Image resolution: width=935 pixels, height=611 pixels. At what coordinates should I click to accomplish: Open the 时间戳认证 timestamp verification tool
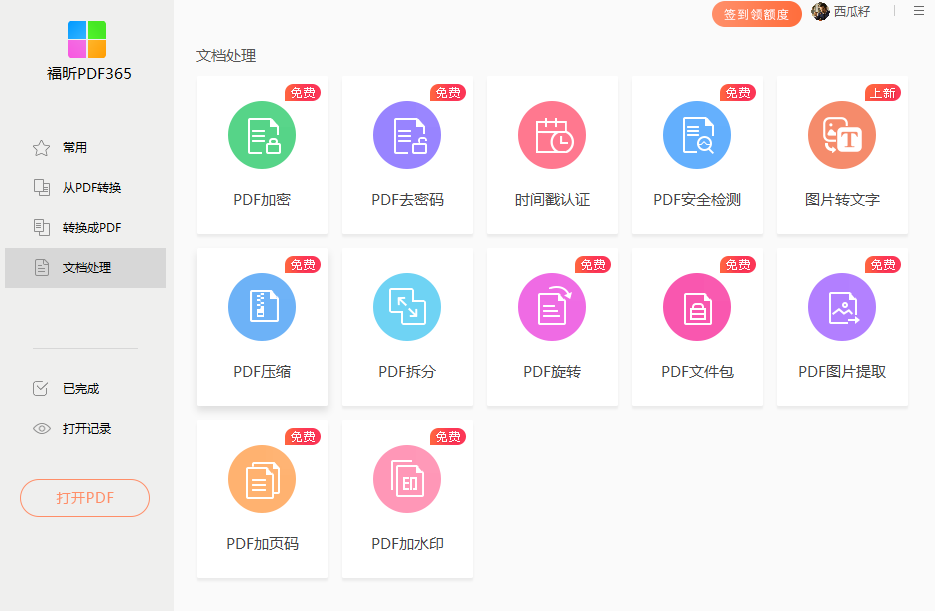552,155
